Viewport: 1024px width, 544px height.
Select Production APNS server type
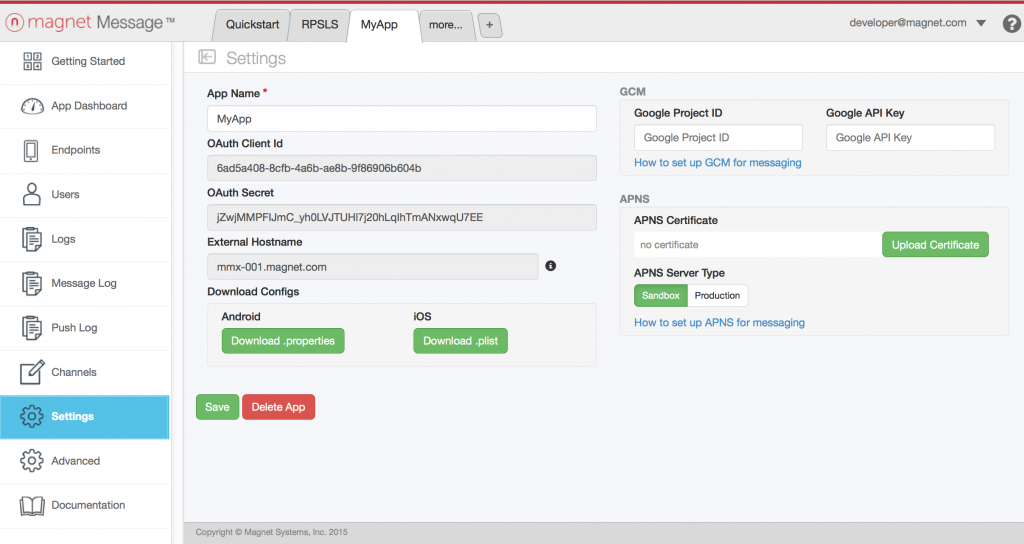pyautogui.click(x=717, y=295)
